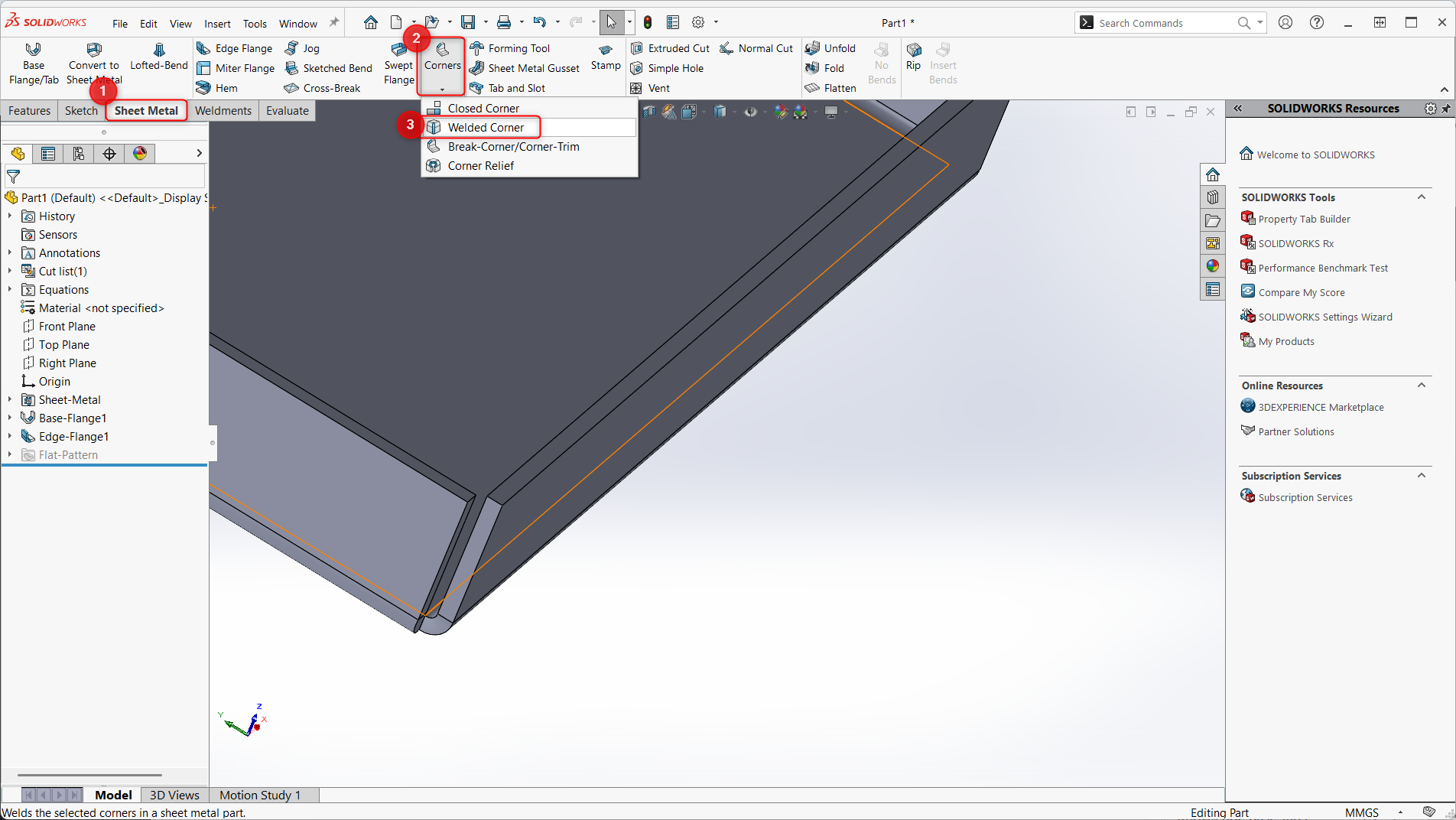Toggle the menu bar pushpin
This screenshot has height=820, width=1456.
(333, 23)
